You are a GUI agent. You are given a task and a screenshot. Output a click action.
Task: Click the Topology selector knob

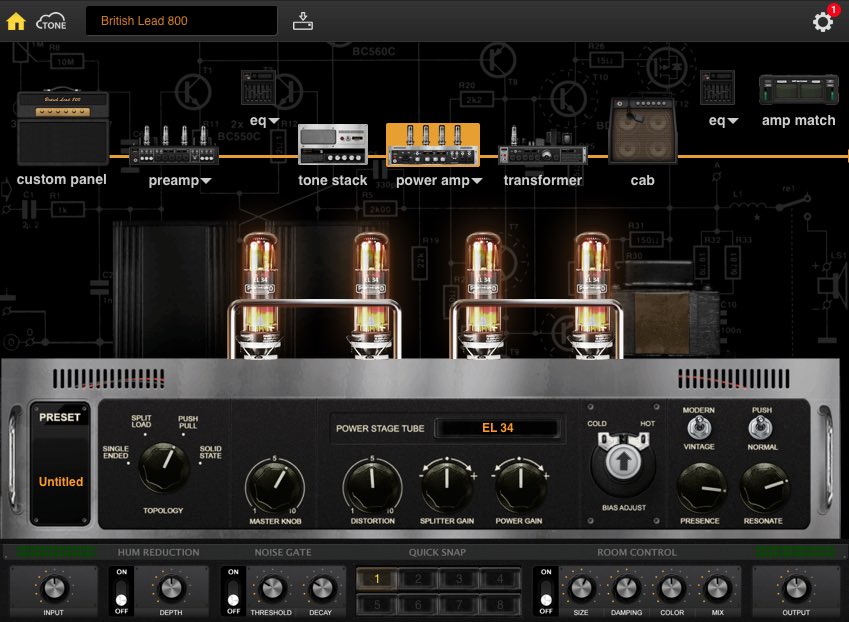pyautogui.click(x=164, y=468)
